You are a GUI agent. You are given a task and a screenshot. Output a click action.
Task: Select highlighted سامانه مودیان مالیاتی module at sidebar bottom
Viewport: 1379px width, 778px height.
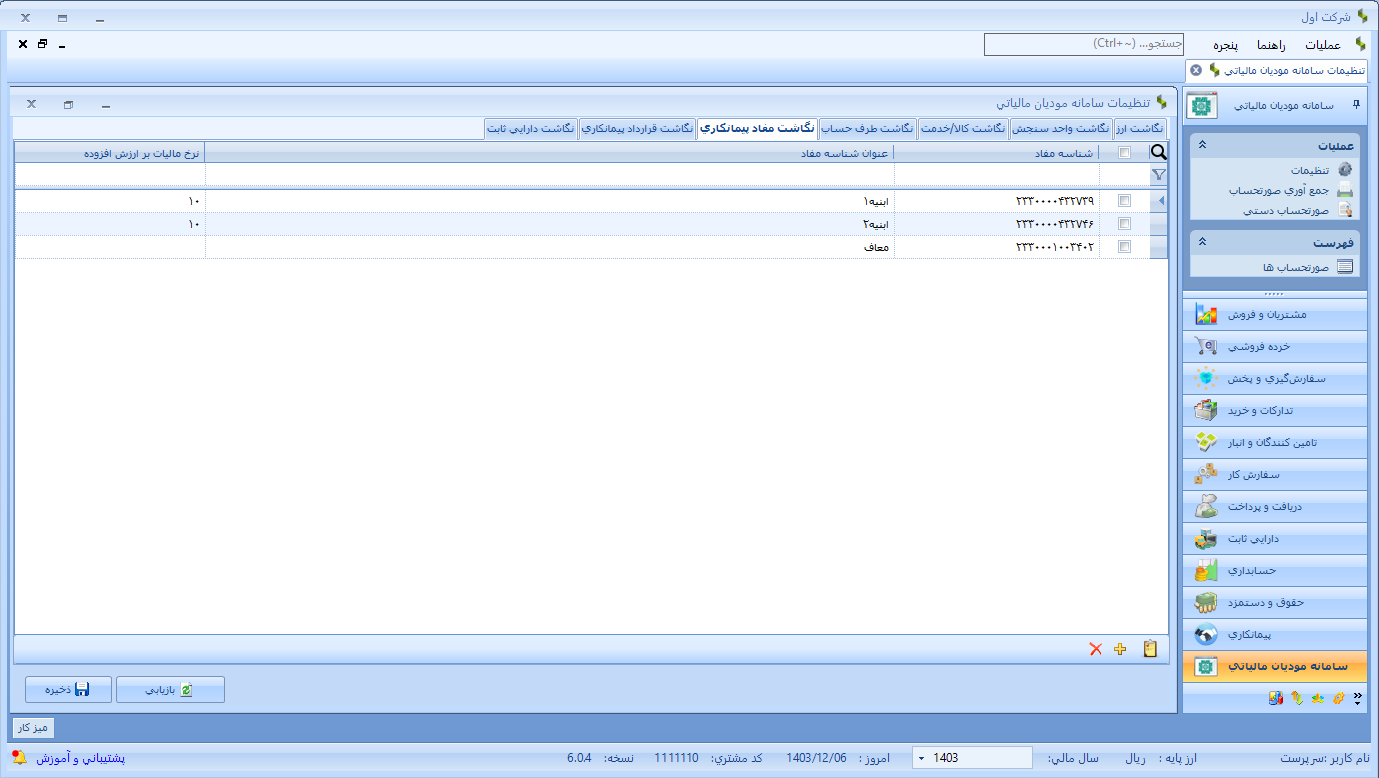click(1275, 666)
